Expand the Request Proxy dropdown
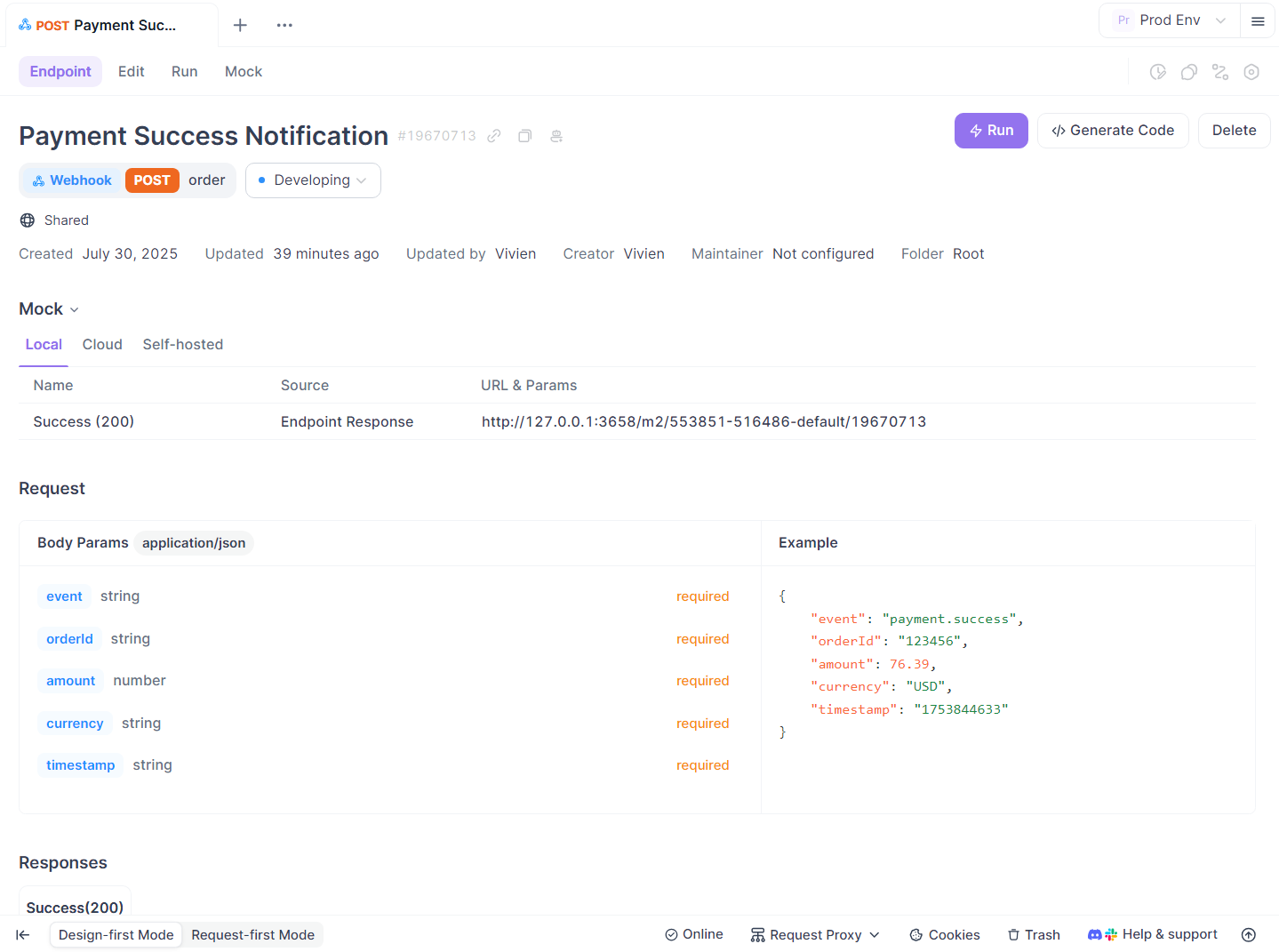The width and height of the screenshot is (1279, 952). [x=815, y=935]
